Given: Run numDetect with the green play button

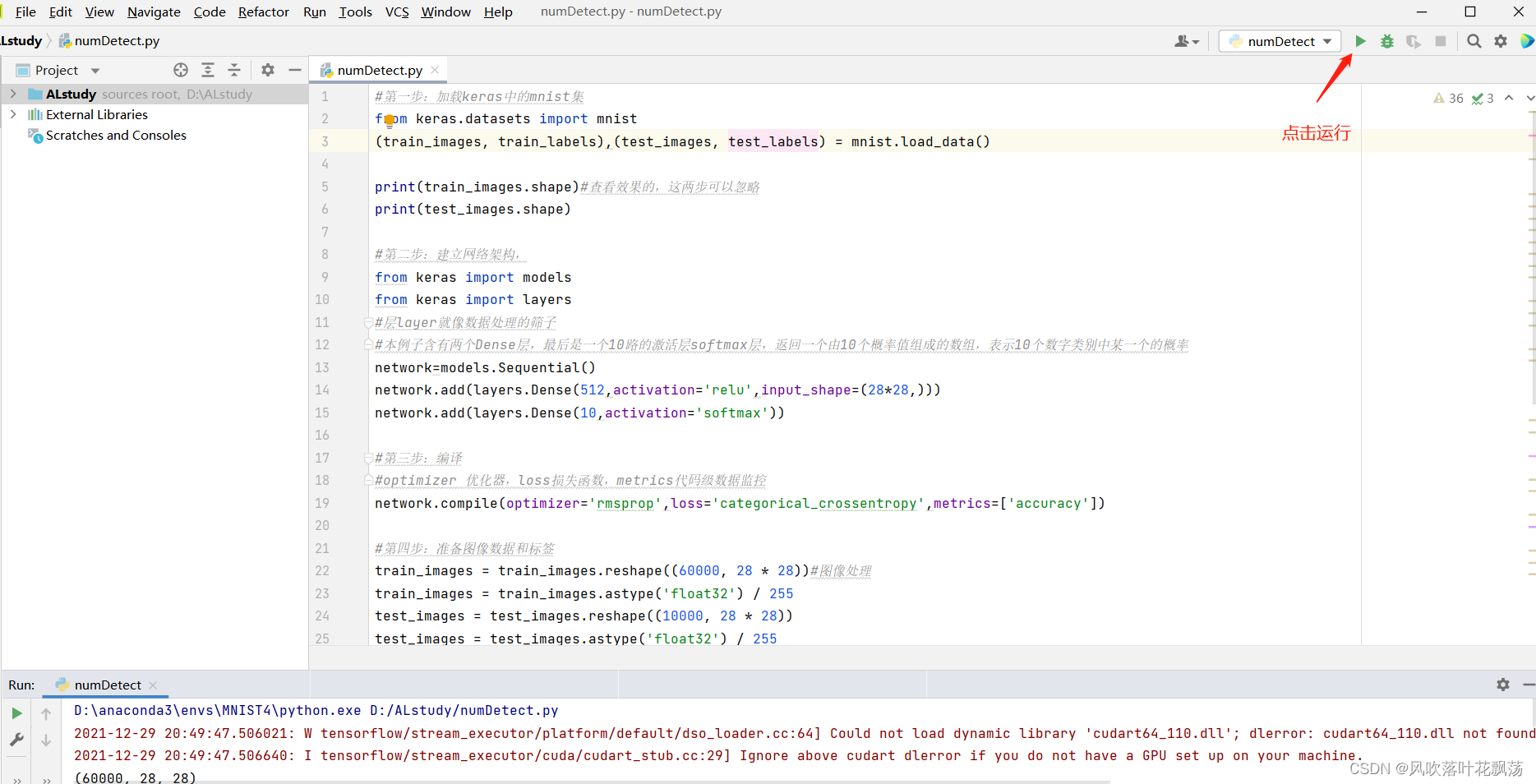Looking at the screenshot, I should 1360,41.
